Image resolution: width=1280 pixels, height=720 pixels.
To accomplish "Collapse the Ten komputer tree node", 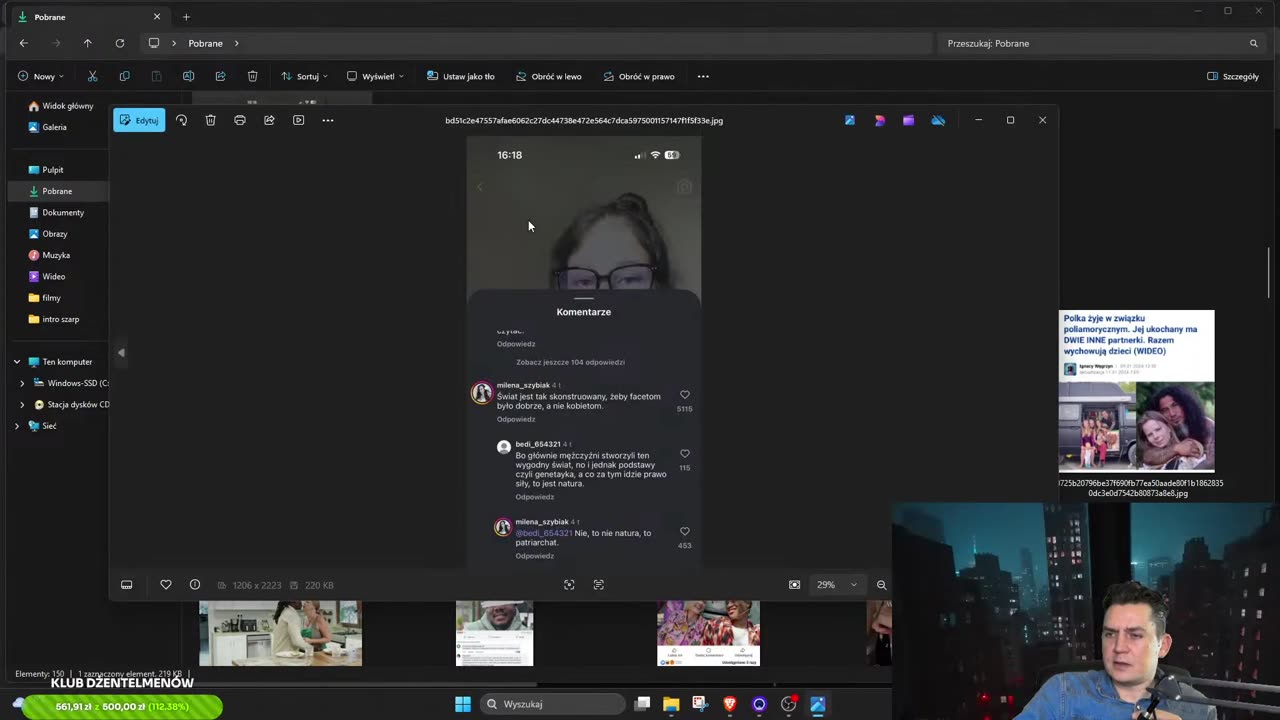I will tap(17, 362).
